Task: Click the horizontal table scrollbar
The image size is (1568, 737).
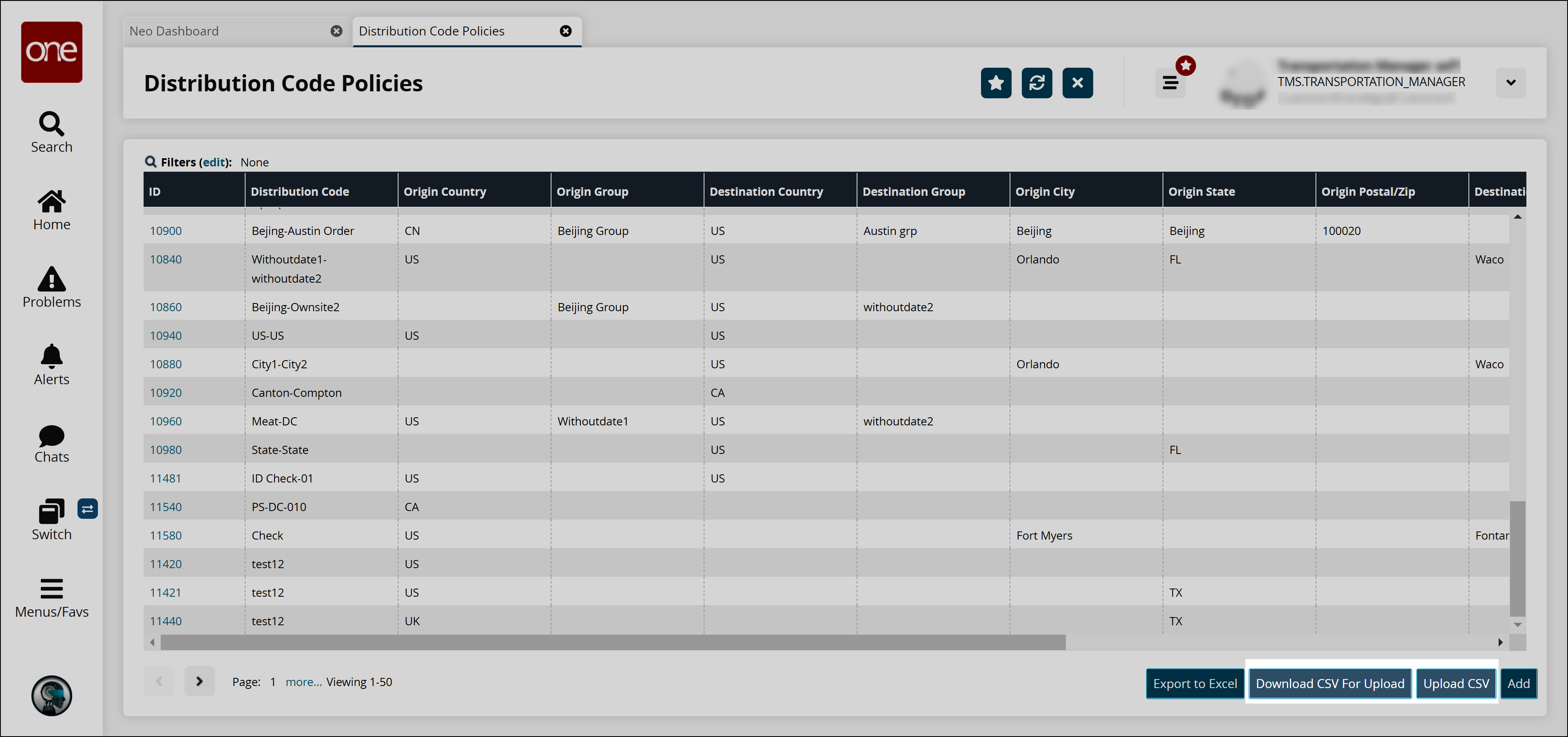Action: [612, 642]
